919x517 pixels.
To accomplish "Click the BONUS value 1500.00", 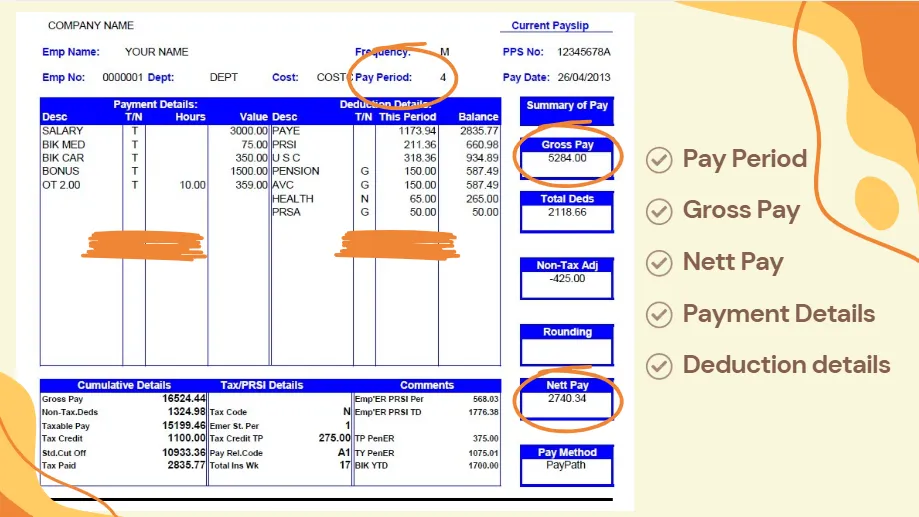I will coord(249,171).
